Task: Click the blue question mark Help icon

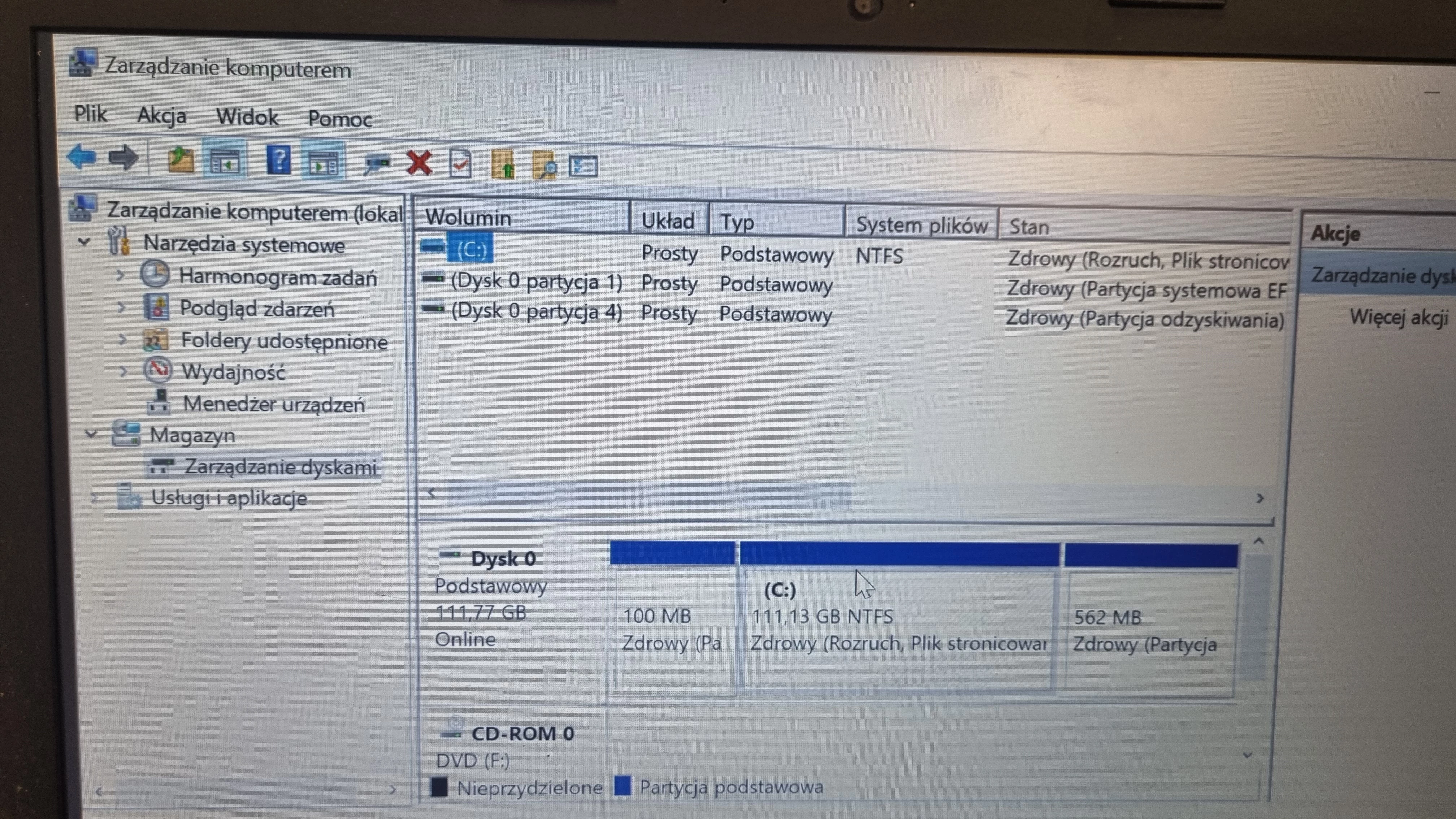Action: tap(279, 161)
